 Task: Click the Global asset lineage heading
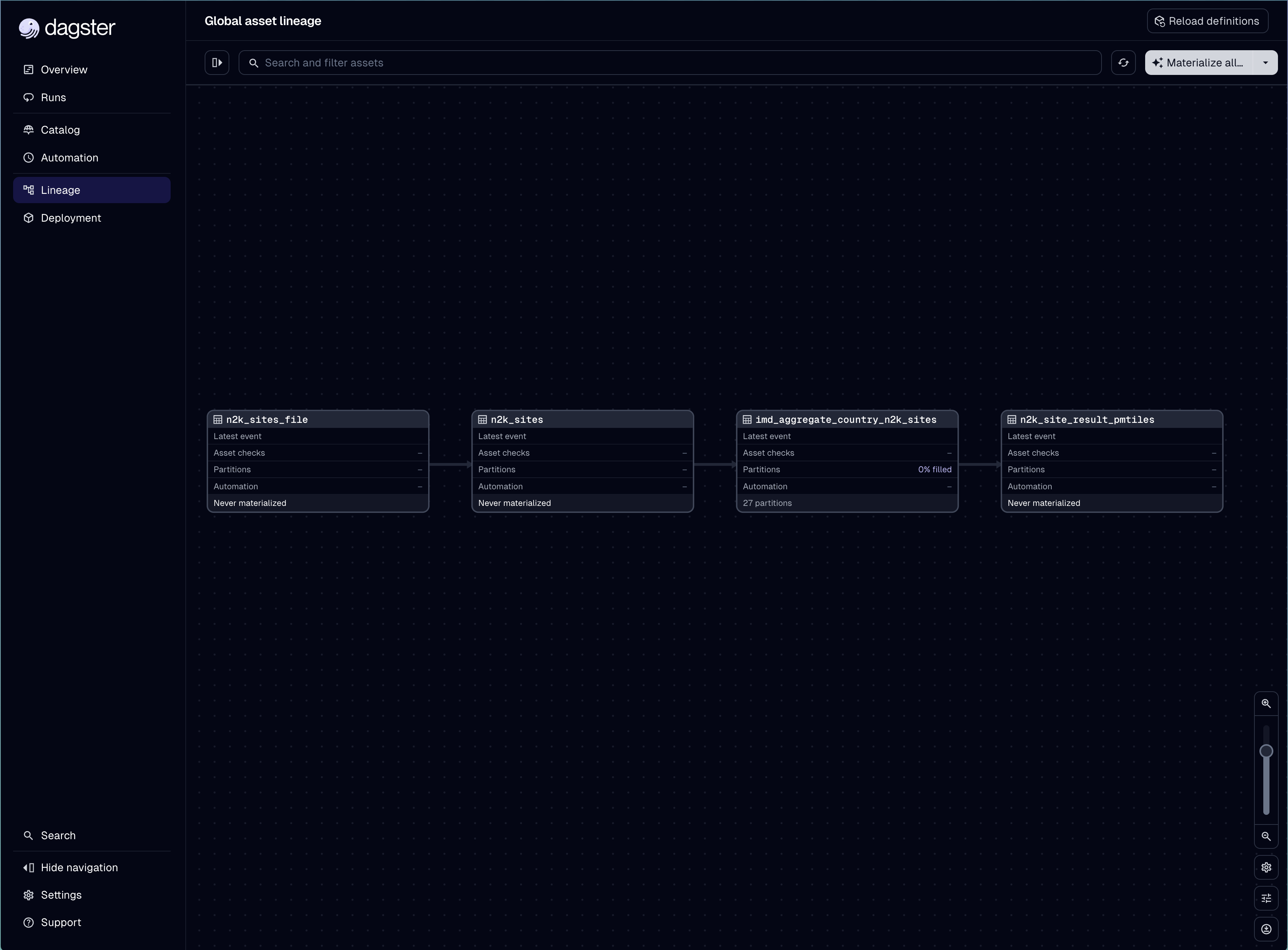click(263, 21)
